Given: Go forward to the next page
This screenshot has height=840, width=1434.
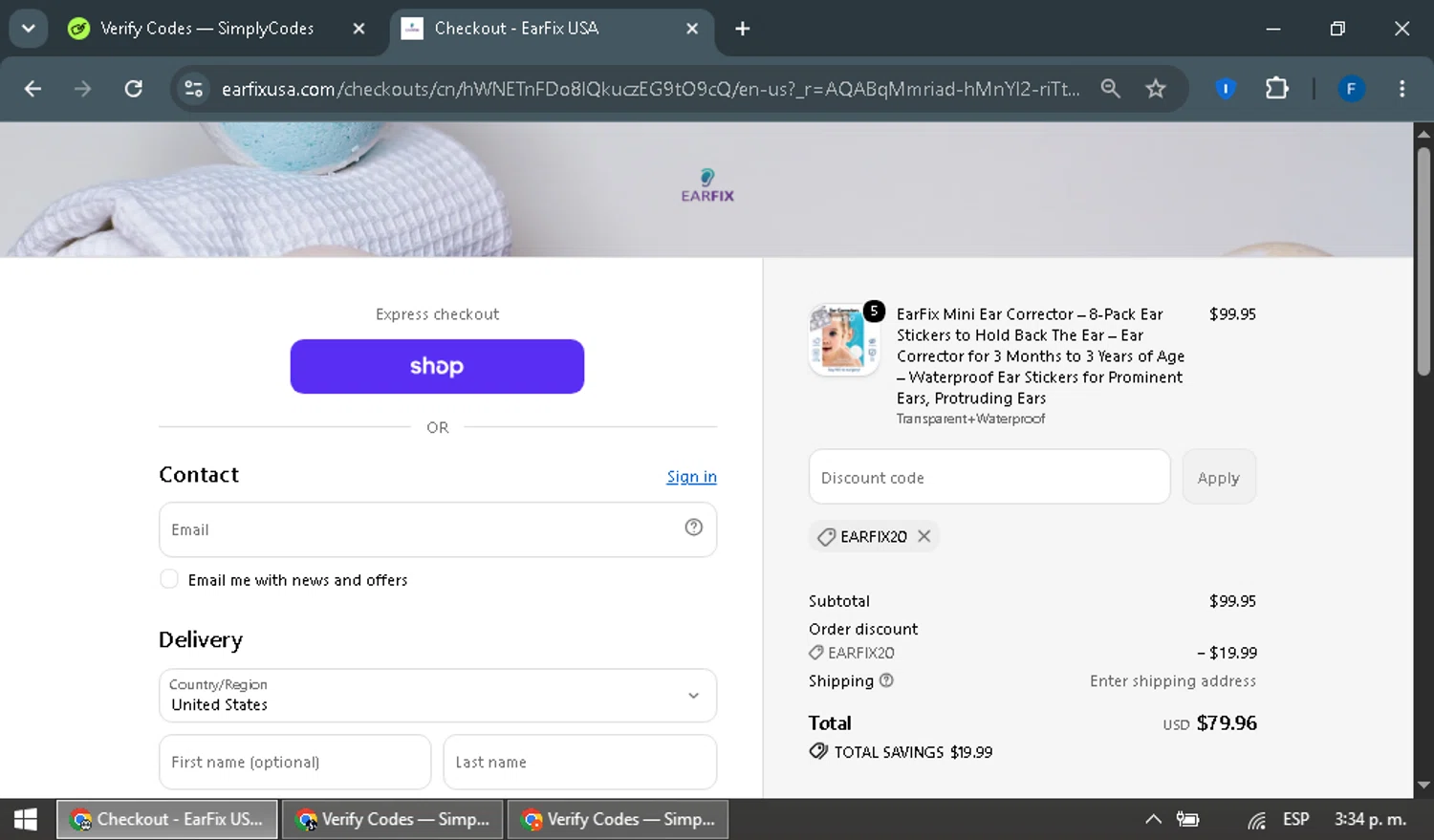Looking at the screenshot, I should (83, 89).
